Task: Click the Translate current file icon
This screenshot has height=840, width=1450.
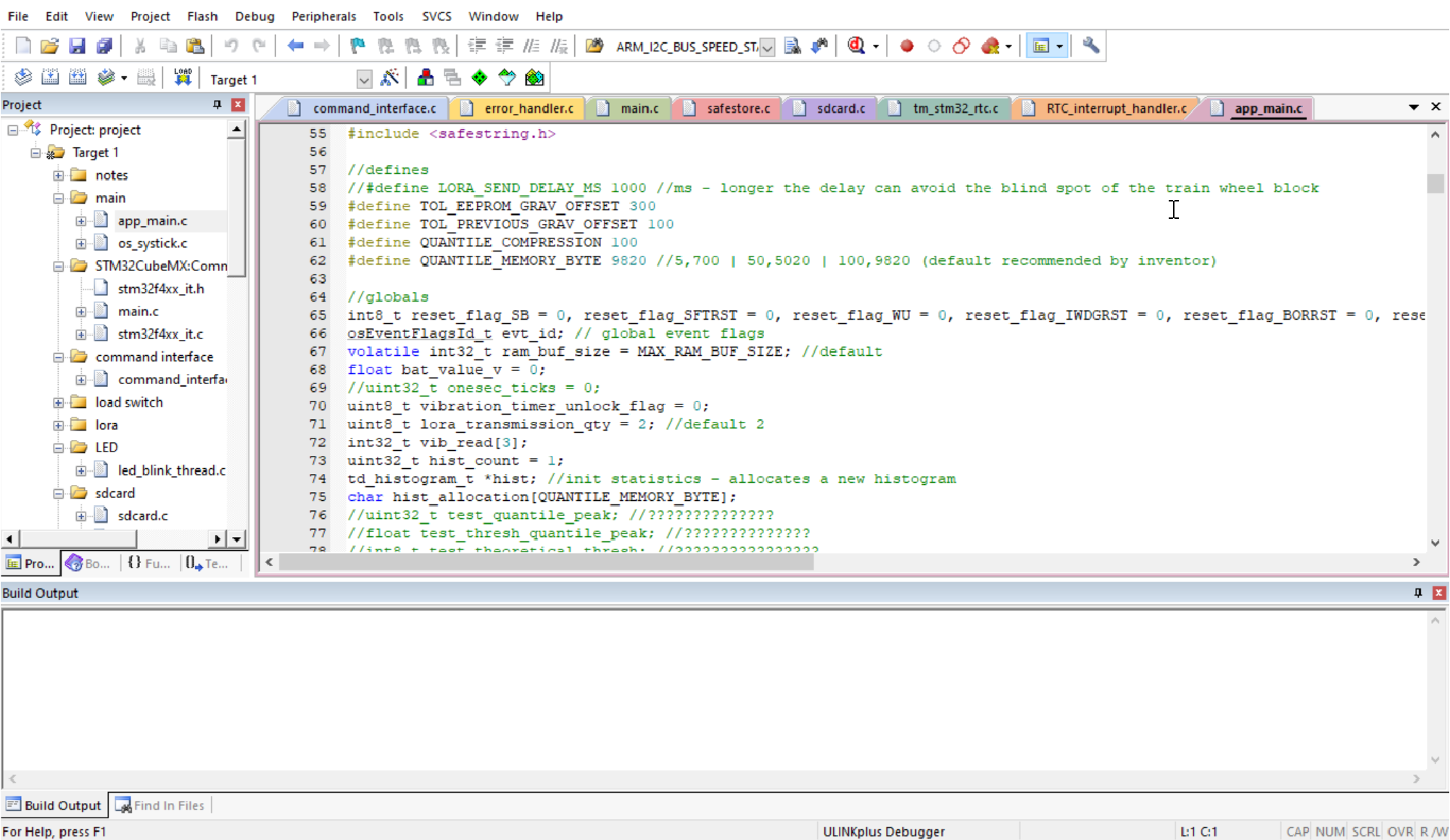Action: pyautogui.click(x=23, y=78)
